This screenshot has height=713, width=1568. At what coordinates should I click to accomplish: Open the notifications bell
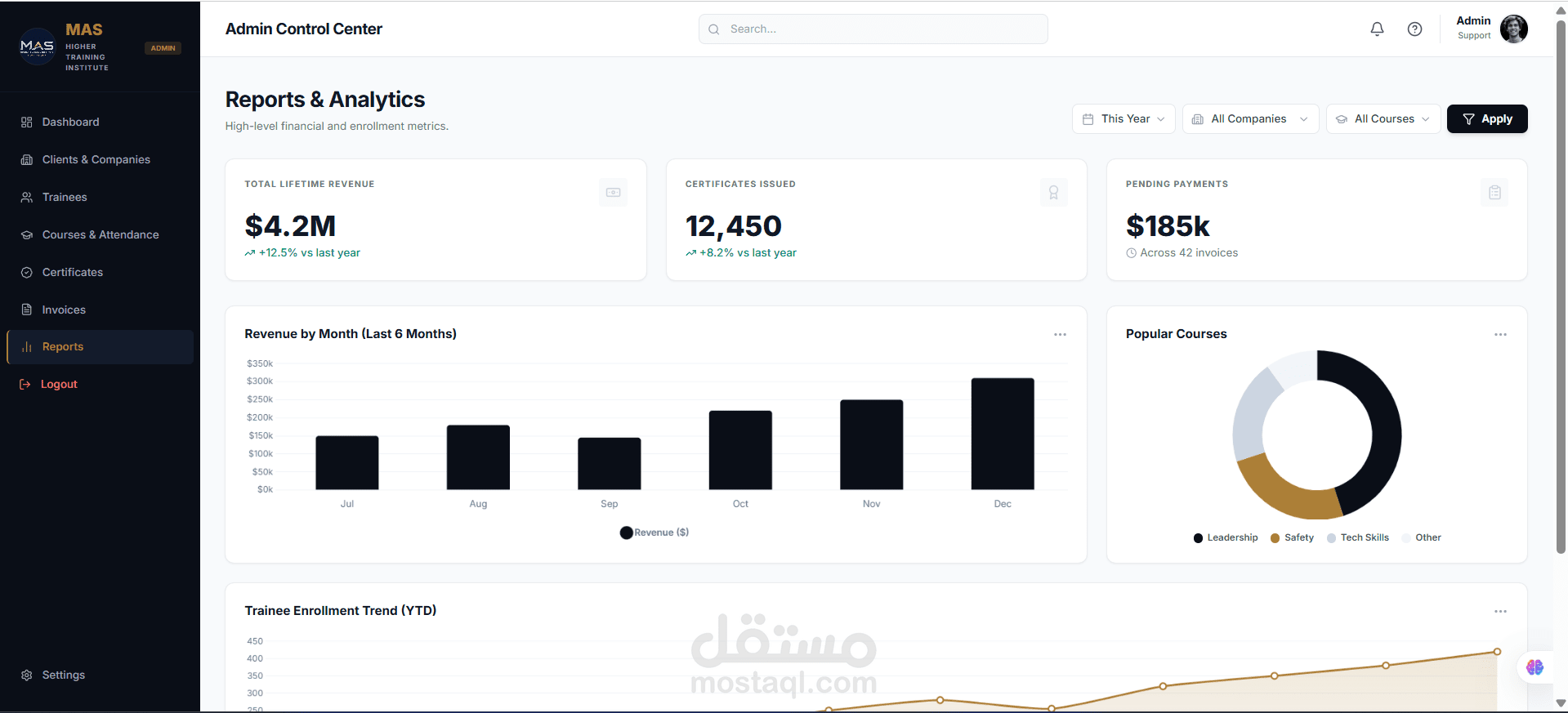point(1377,29)
